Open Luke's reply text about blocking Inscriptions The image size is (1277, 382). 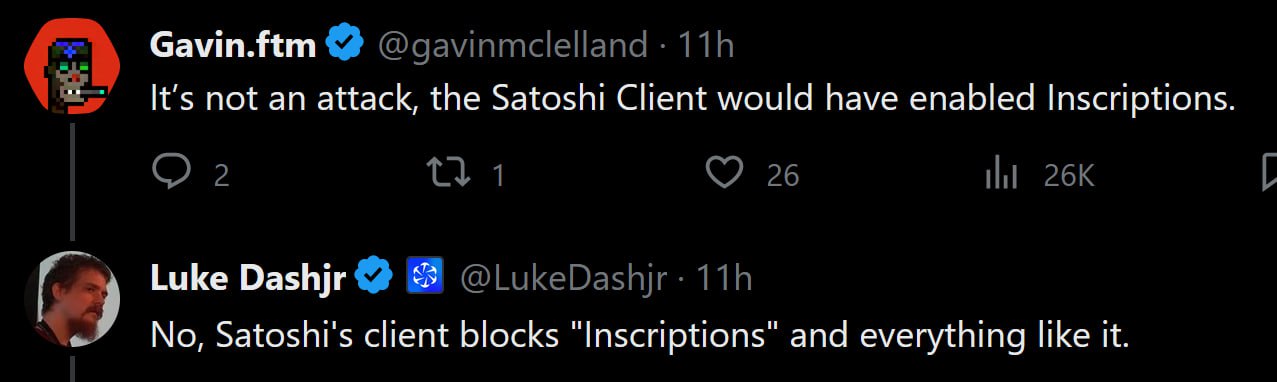tap(639, 334)
